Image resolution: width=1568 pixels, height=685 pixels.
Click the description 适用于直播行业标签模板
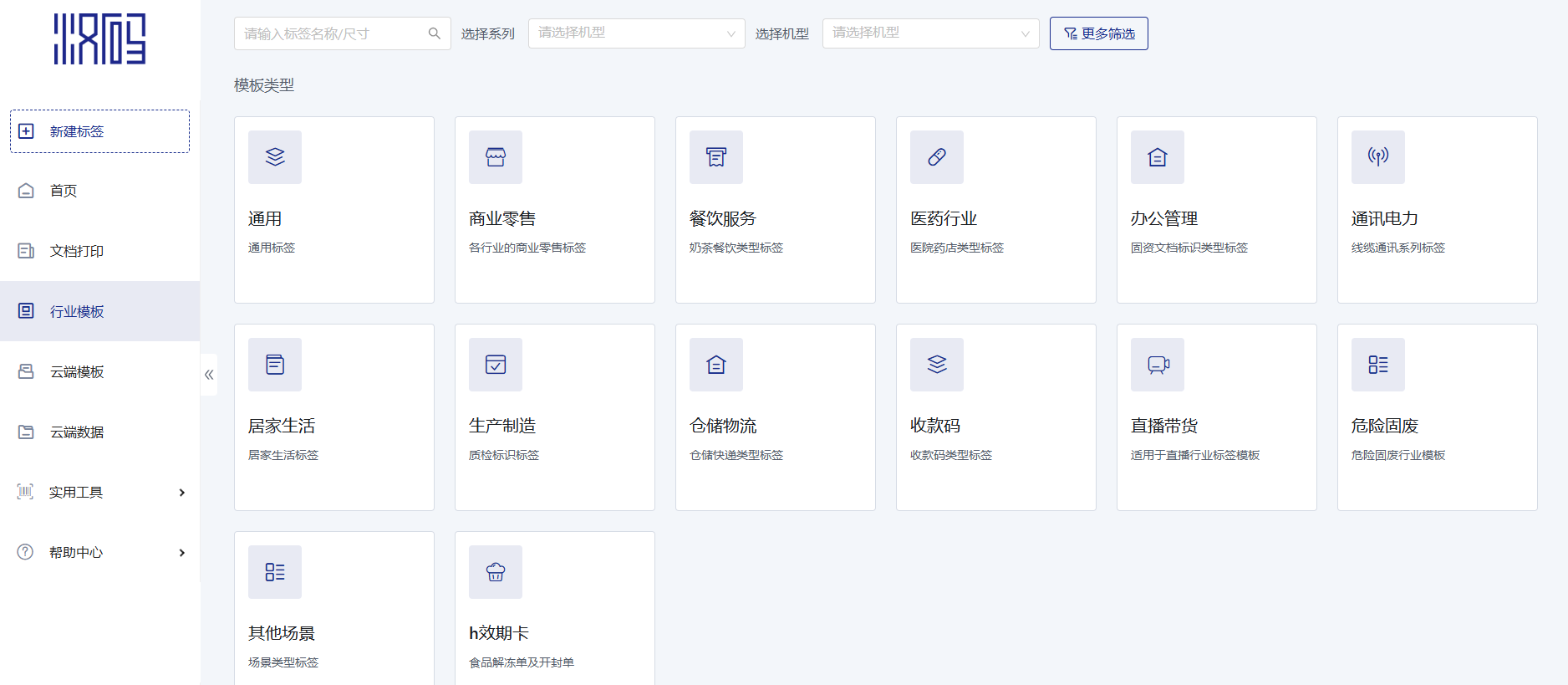[x=1195, y=455]
